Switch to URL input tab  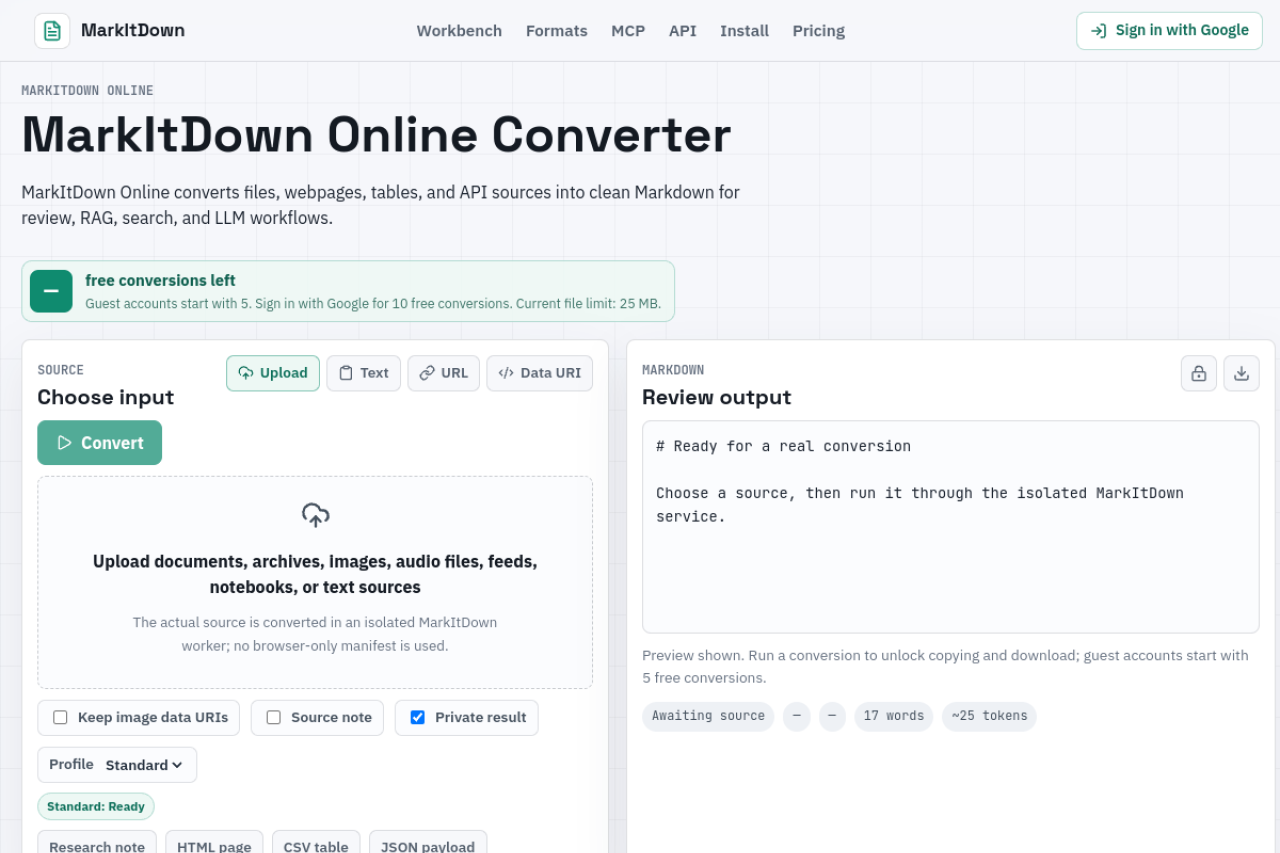(x=443, y=373)
